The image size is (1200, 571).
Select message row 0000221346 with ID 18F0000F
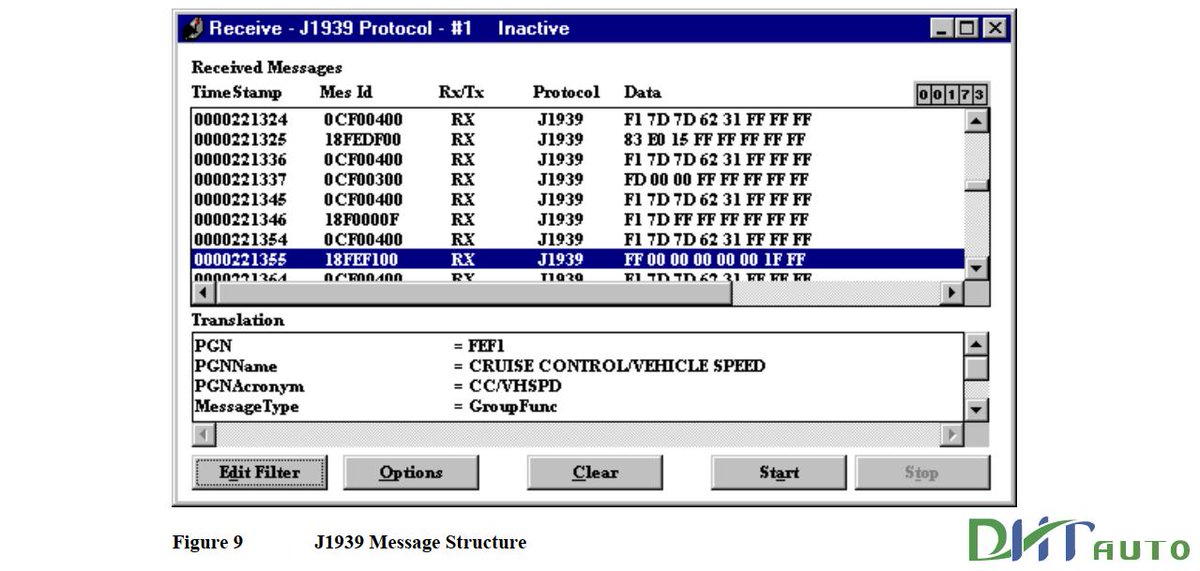point(578,219)
